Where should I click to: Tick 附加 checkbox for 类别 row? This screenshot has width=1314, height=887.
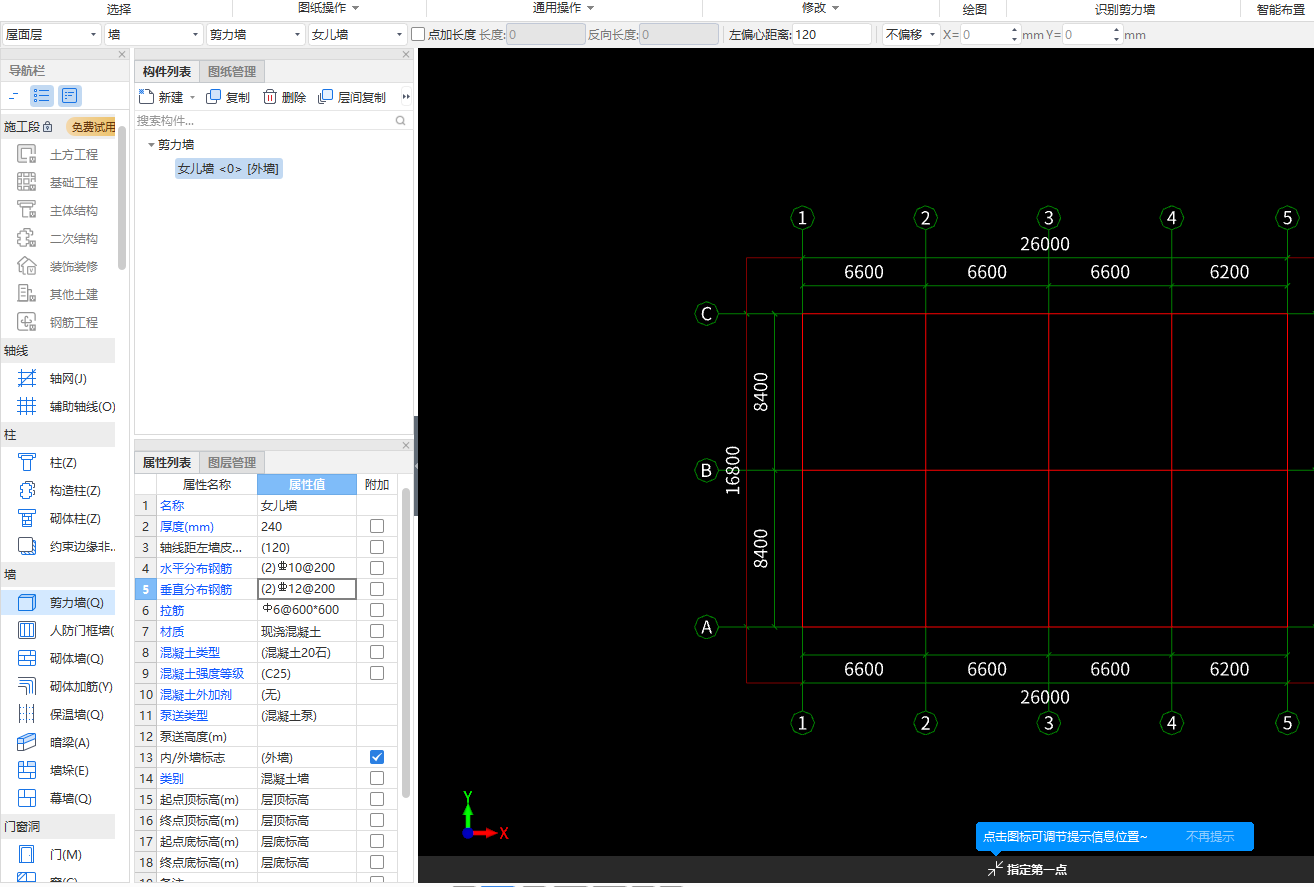[377, 778]
